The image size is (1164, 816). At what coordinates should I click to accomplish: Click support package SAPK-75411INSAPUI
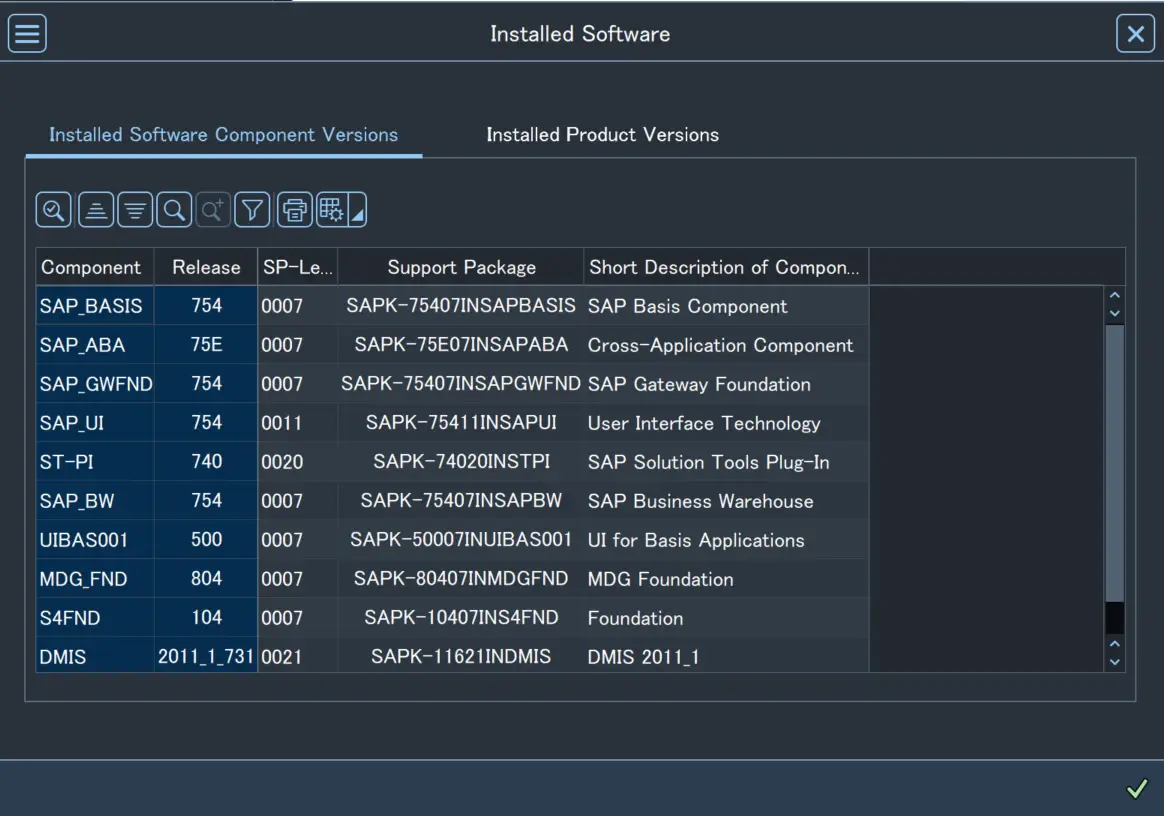pos(460,423)
